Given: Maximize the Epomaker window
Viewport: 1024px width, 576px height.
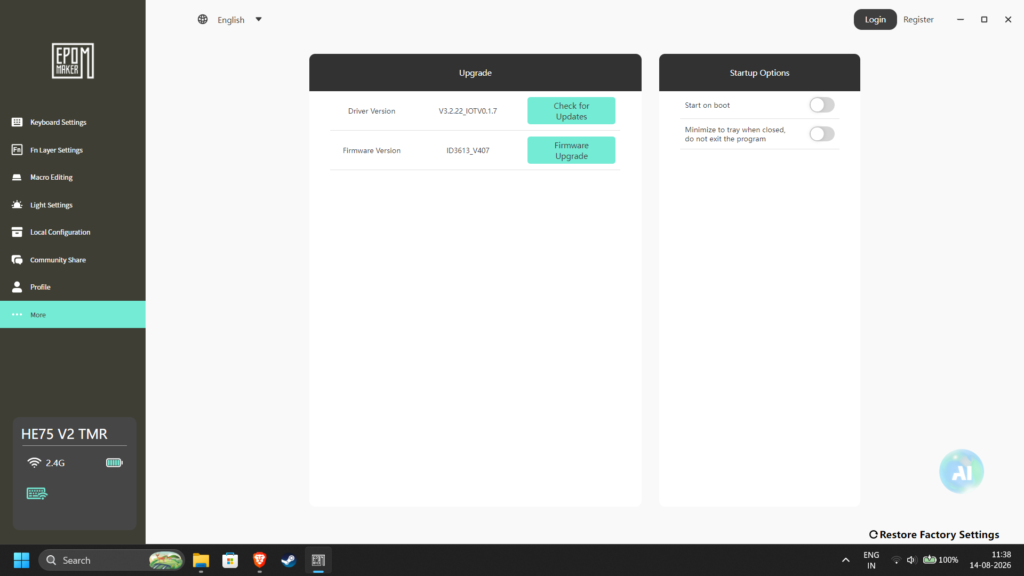Looking at the screenshot, I should click(x=984, y=20).
